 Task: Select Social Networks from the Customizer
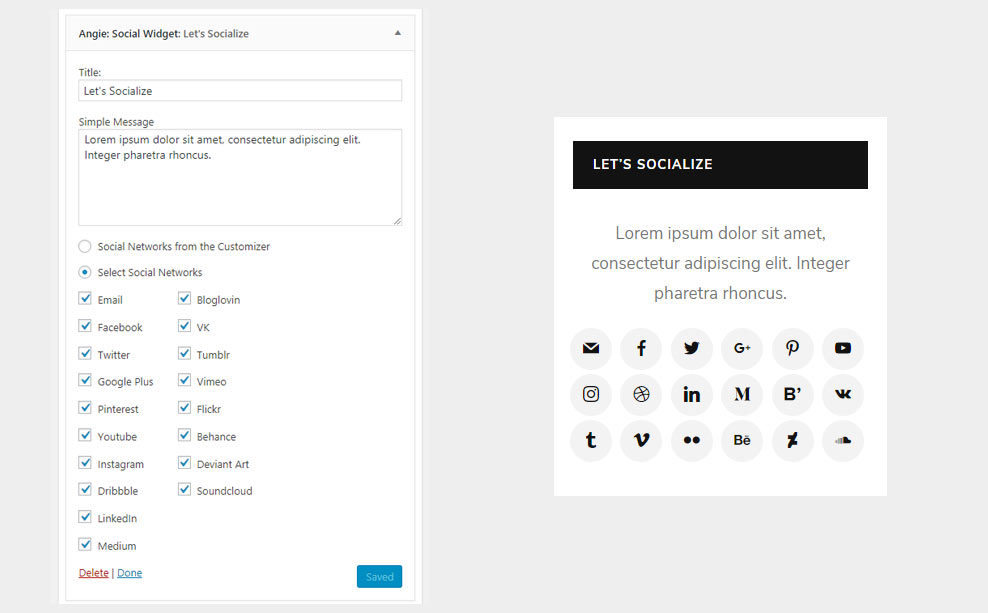85,246
